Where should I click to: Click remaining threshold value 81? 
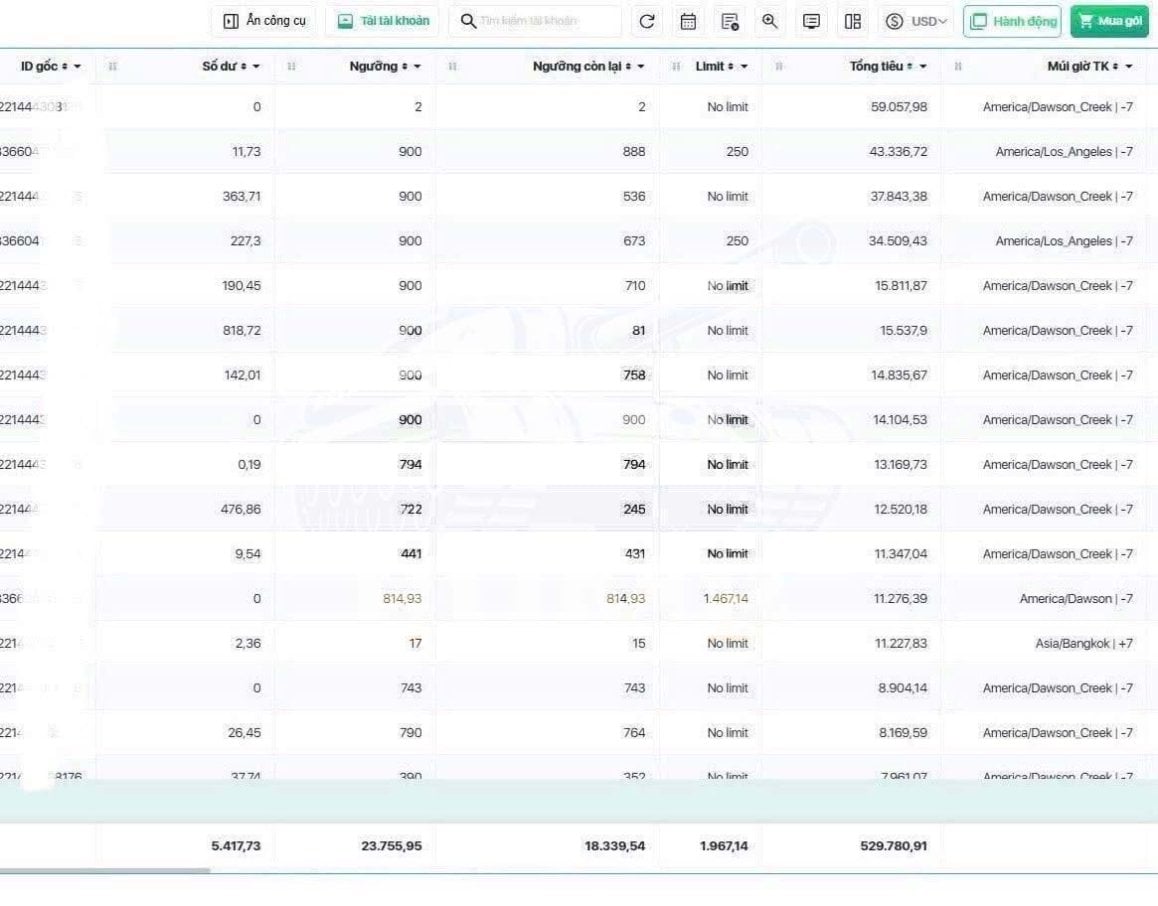(639, 331)
